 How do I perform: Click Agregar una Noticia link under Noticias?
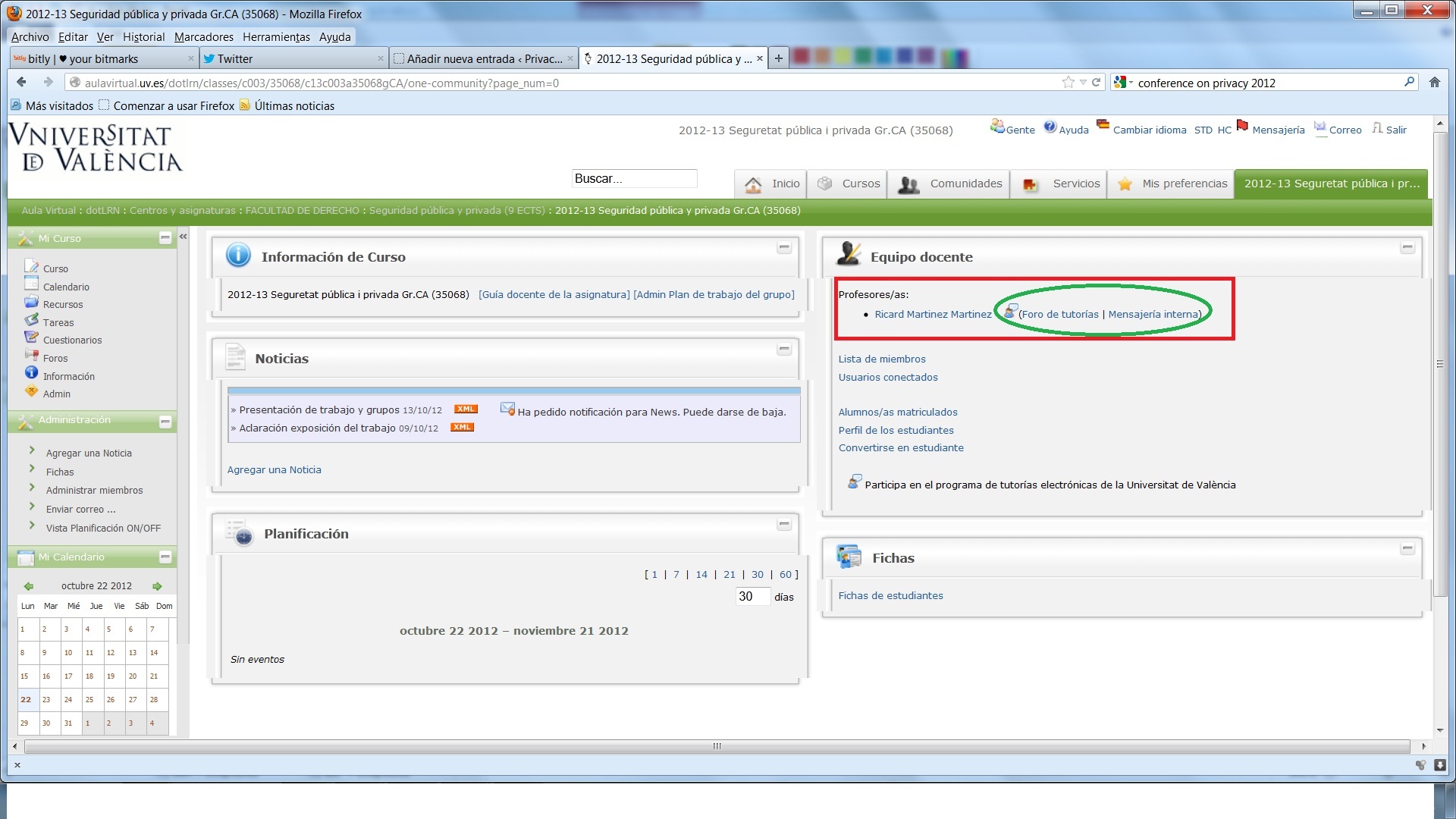pos(274,469)
